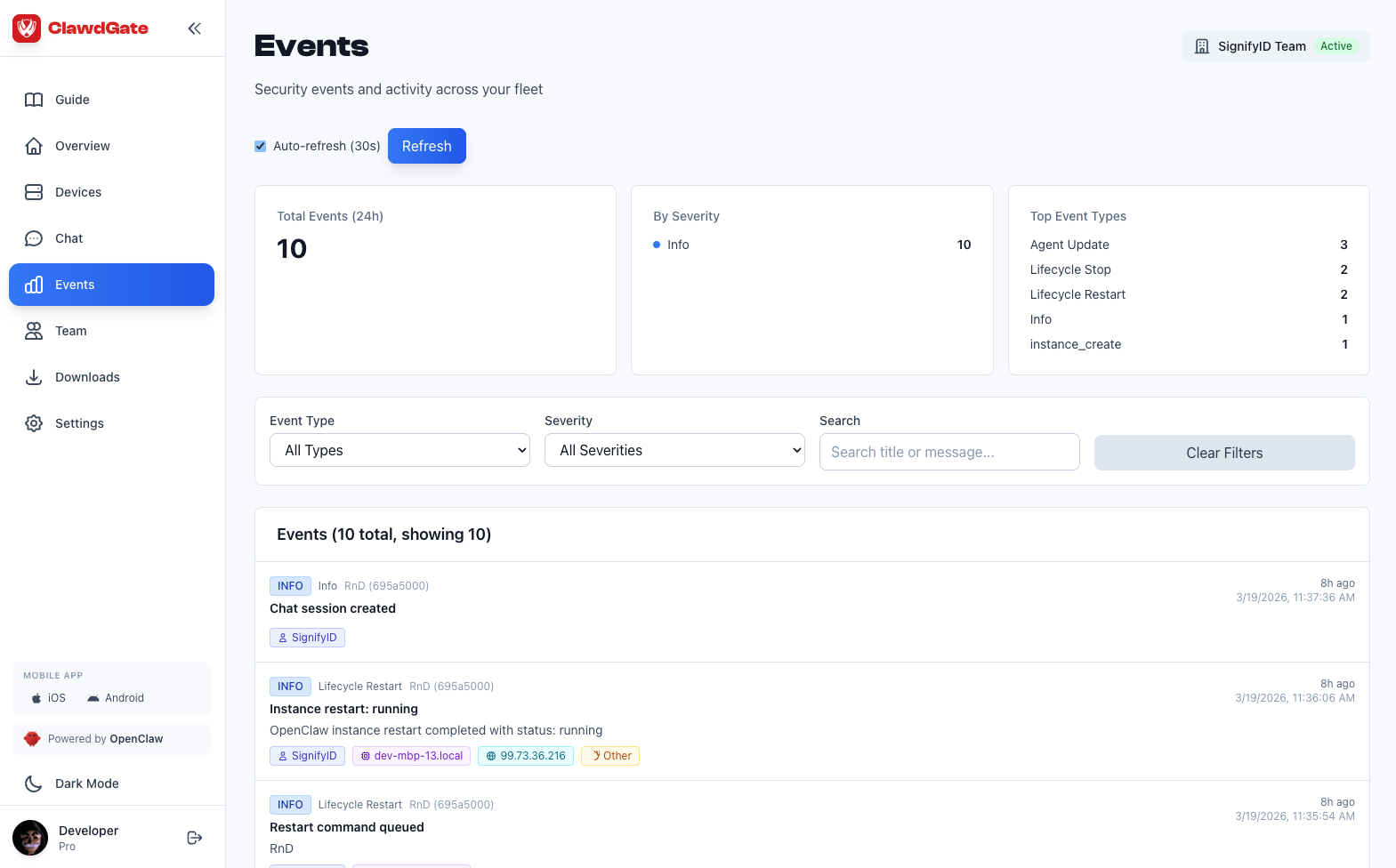1396x868 pixels.
Task: Click the OpenClaw red lobster icon
Action: point(32,739)
